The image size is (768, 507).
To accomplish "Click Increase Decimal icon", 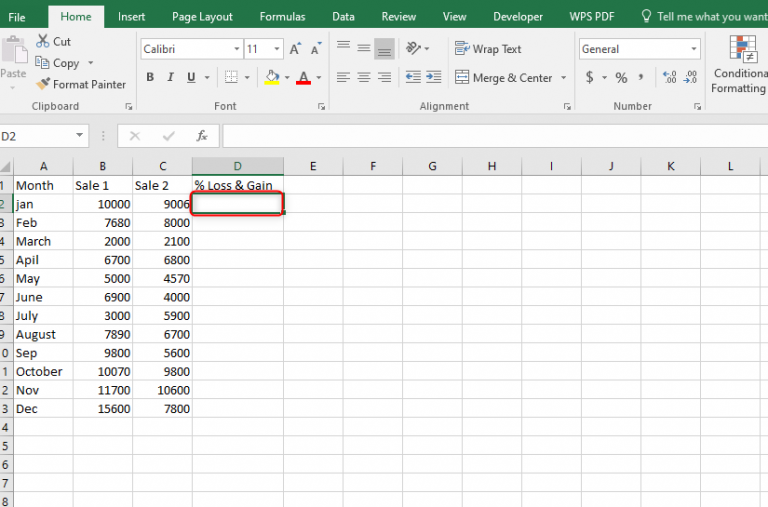I will (x=670, y=77).
